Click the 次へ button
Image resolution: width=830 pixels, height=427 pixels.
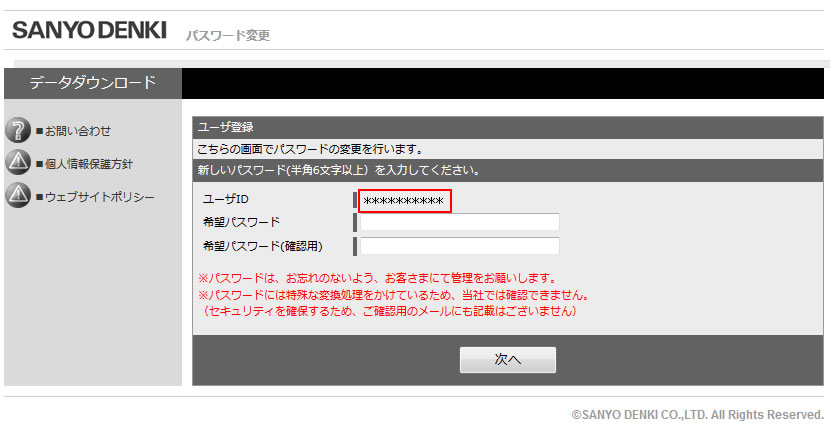(x=508, y=360)
